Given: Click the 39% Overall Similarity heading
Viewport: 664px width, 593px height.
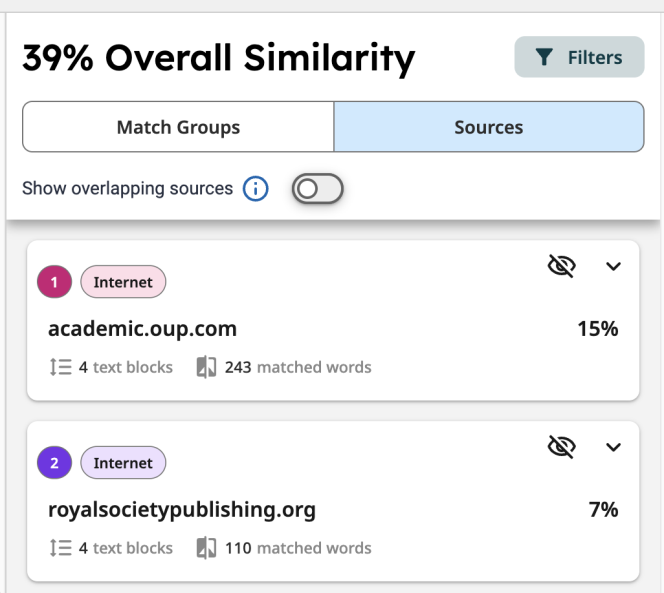Looking at the screenshot, I should pos(219,58).
